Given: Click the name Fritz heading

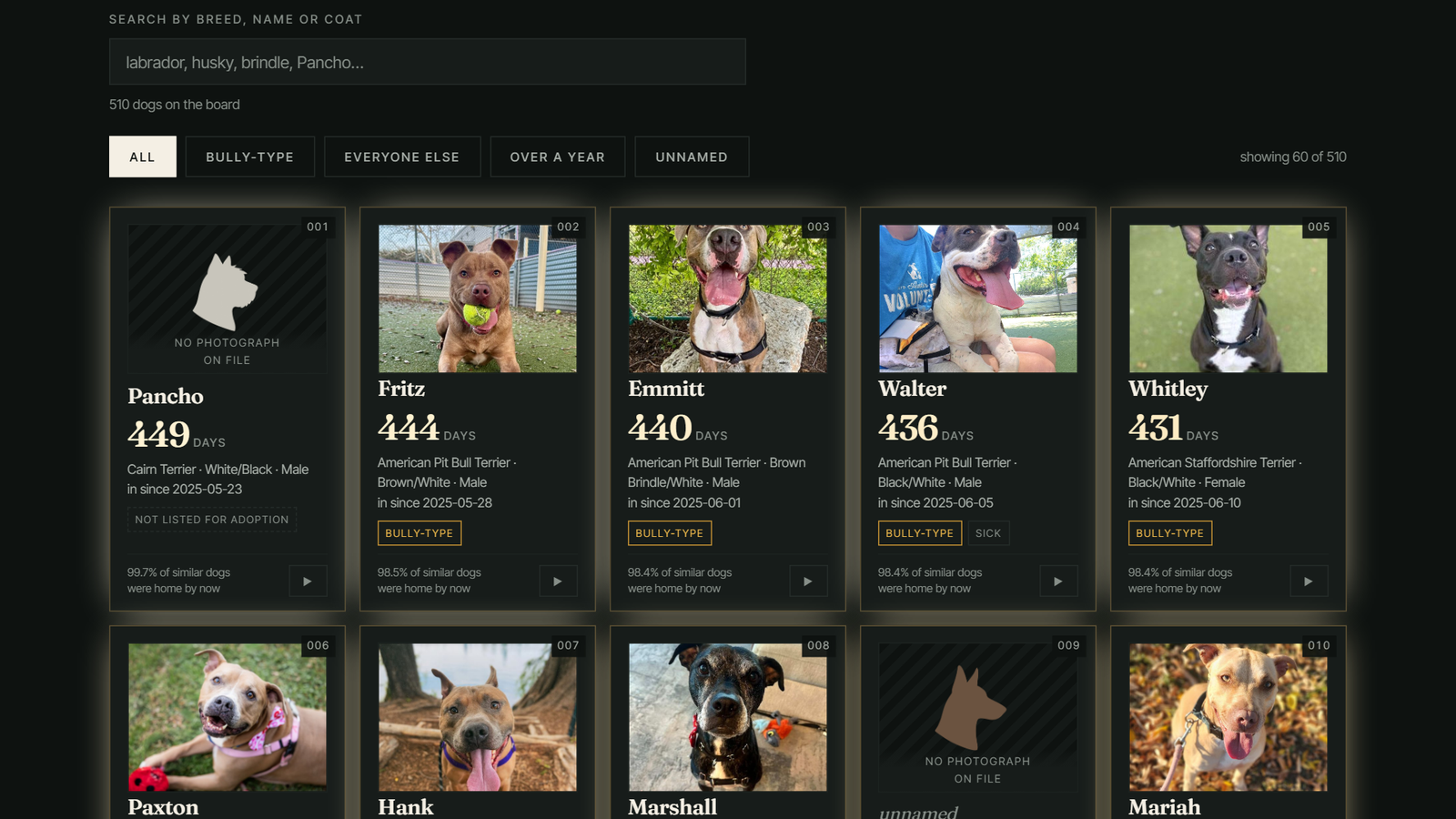Looking at the screenshot, I should [401, 389].
